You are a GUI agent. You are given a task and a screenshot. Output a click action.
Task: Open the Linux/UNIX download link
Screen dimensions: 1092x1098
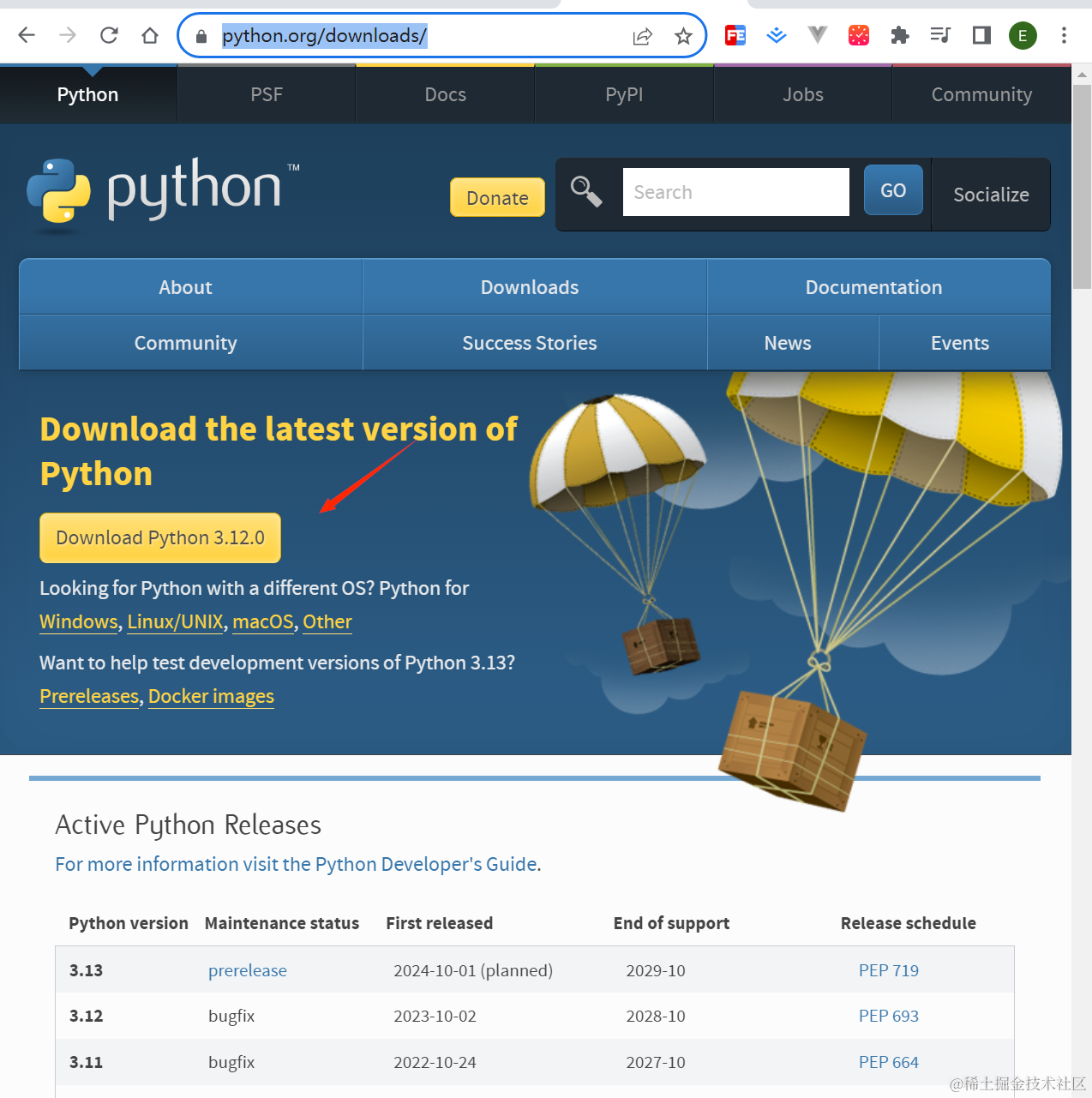175,621
